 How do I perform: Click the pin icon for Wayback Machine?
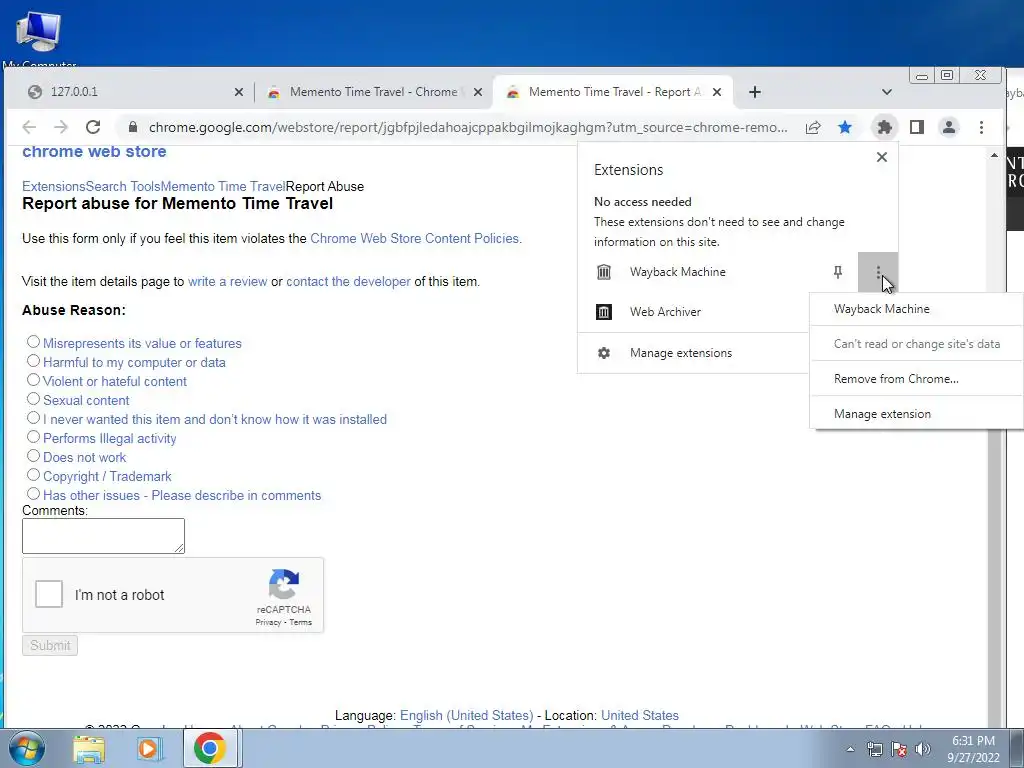[x=838, y=272]
